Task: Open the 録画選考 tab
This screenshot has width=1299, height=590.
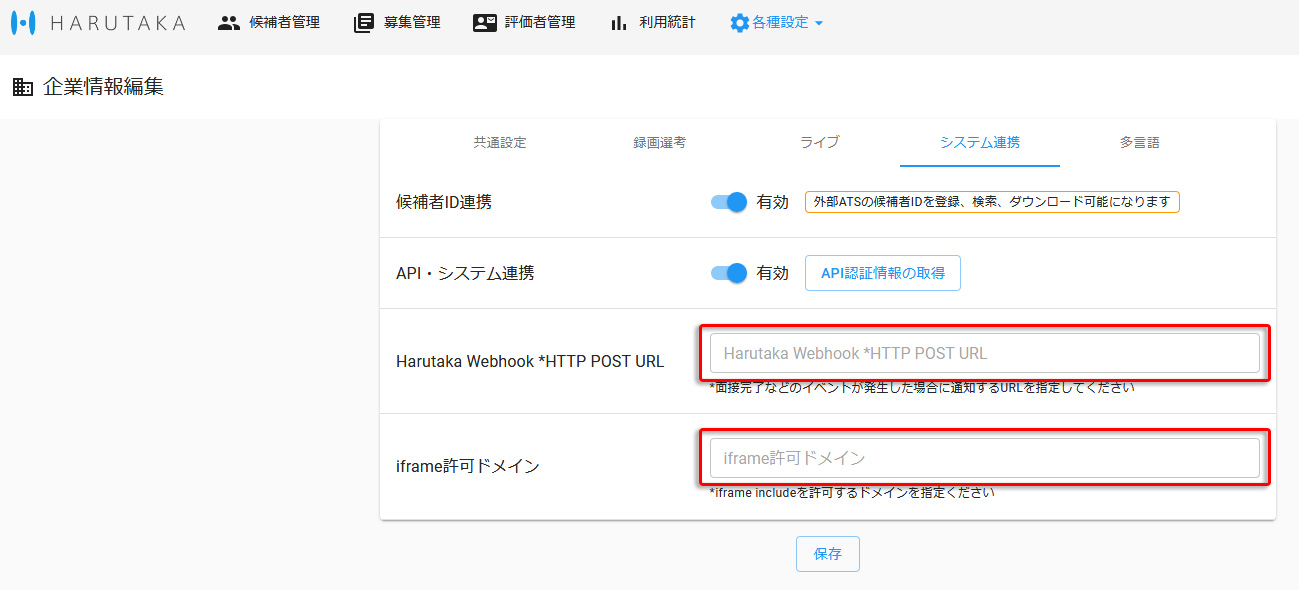Action: click(661, 142)
